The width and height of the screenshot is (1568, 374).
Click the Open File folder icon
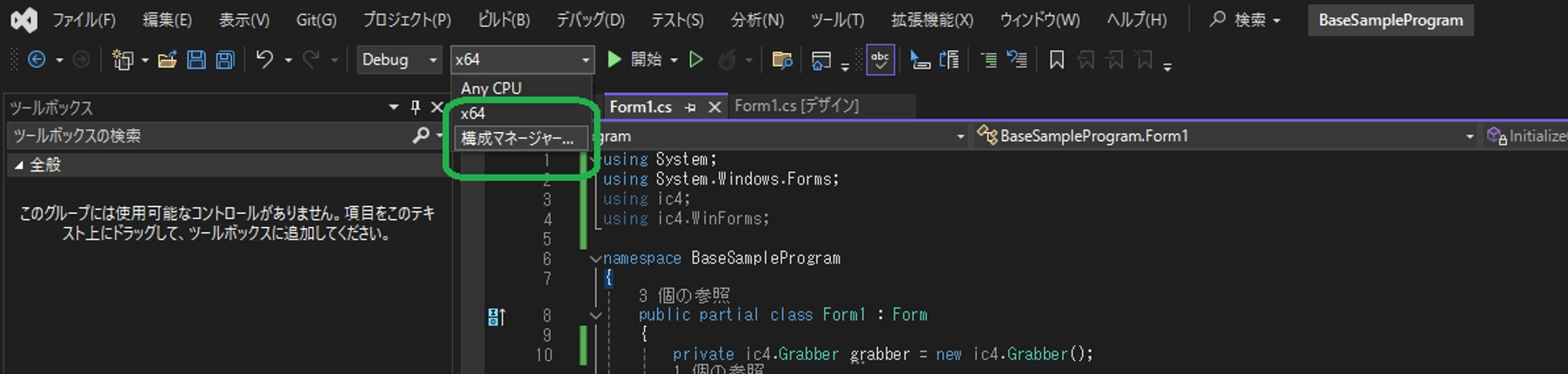pos(168,59)
